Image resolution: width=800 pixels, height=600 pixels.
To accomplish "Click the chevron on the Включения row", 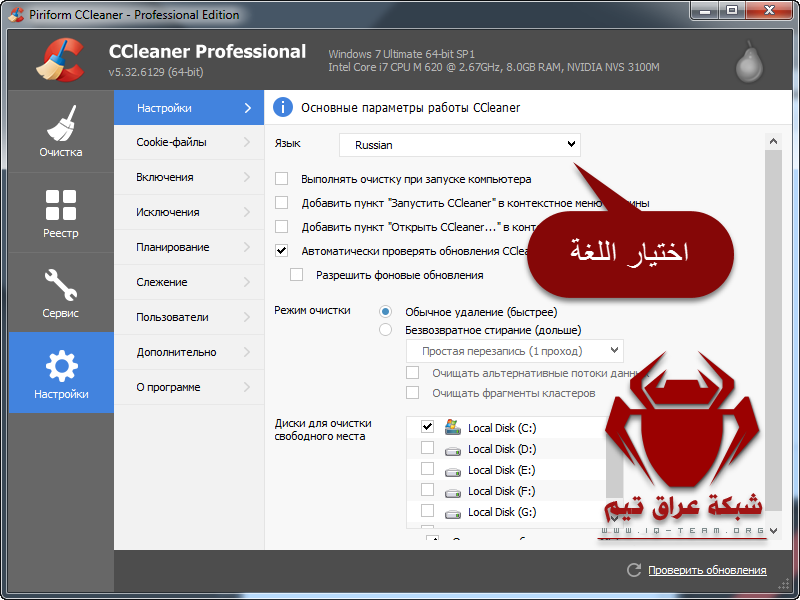I will point(247,177).
